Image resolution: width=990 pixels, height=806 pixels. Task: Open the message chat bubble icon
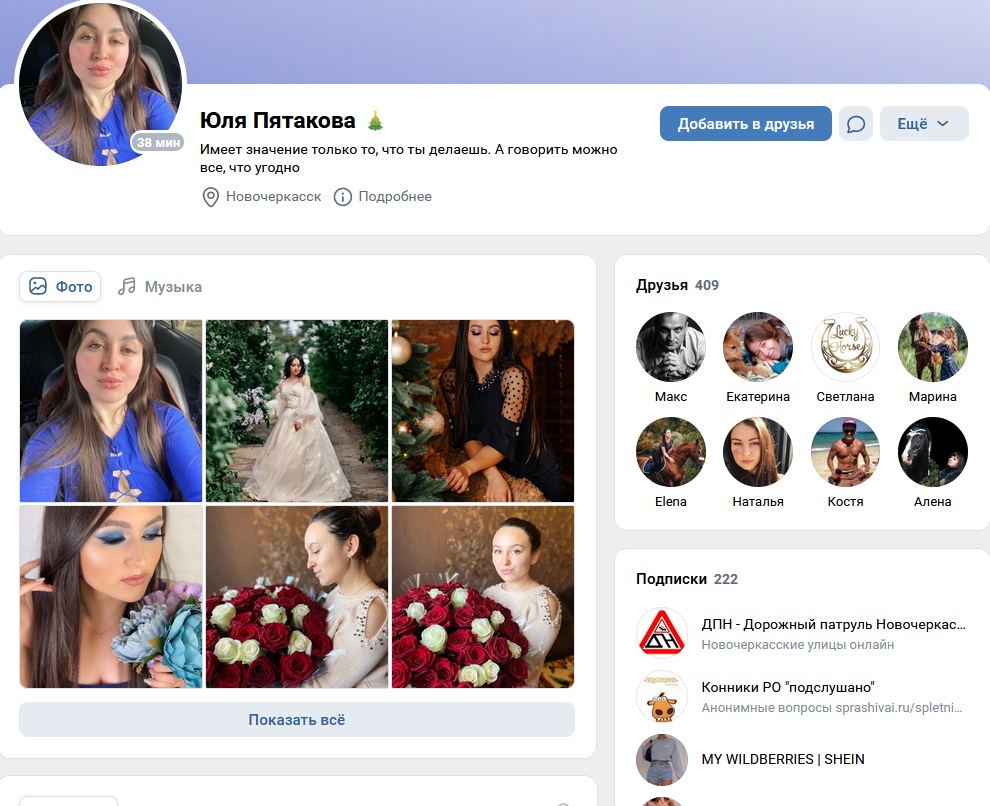pyautogui.click(x=856, y=124)
